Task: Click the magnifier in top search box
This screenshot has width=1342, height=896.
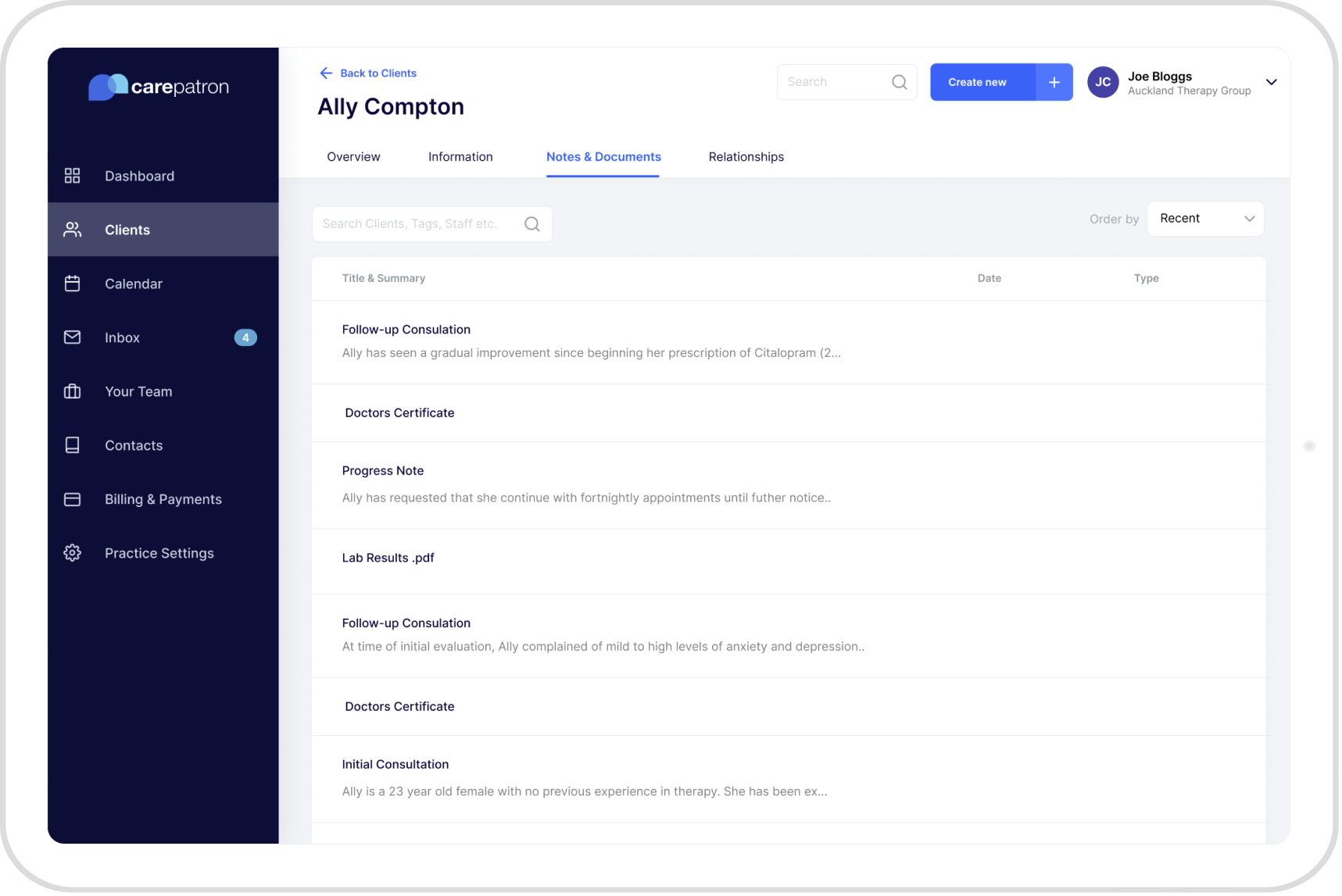Action: [900, 82]
